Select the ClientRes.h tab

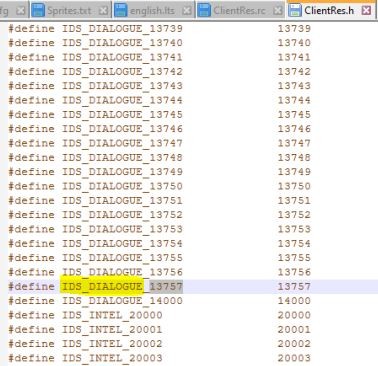tap(330, 10)
